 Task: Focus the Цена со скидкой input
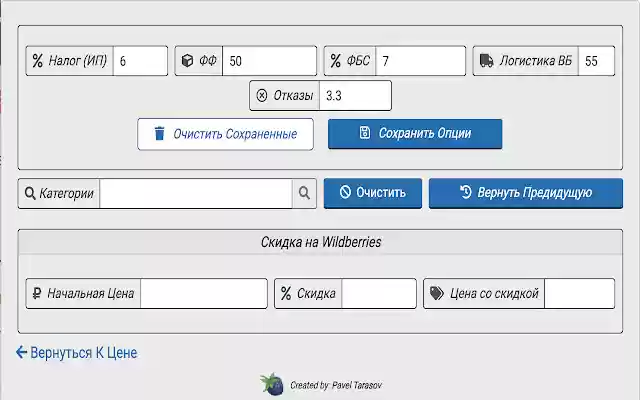point(579,293)
